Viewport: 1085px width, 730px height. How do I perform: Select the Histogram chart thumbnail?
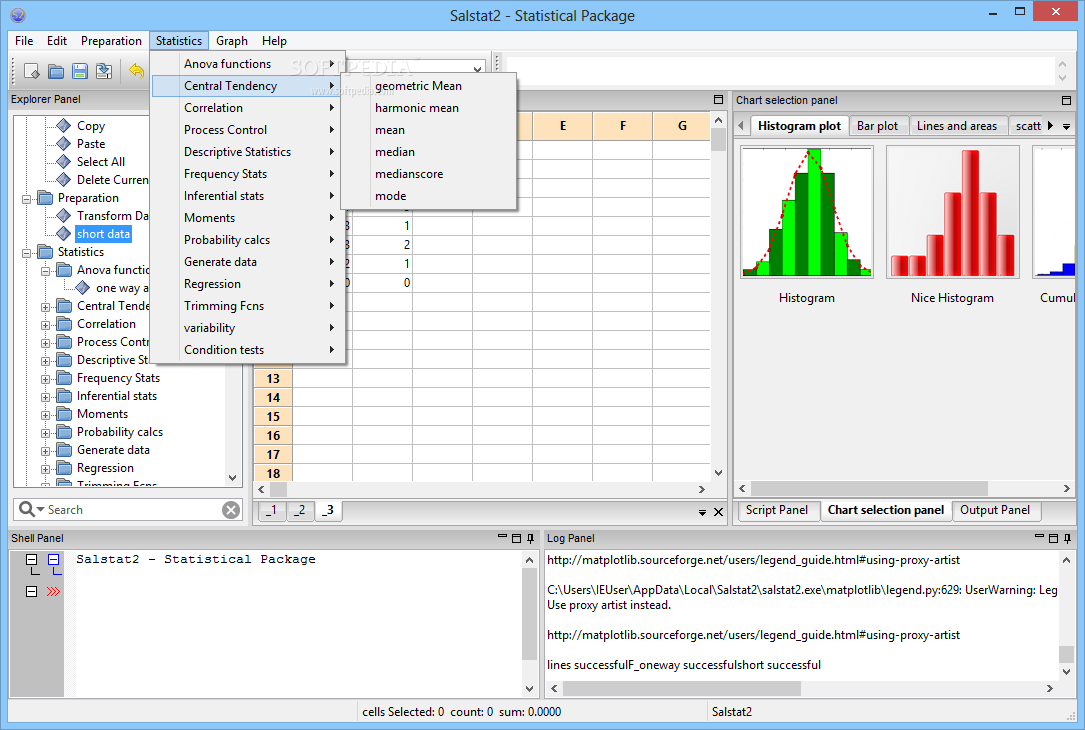807,212
